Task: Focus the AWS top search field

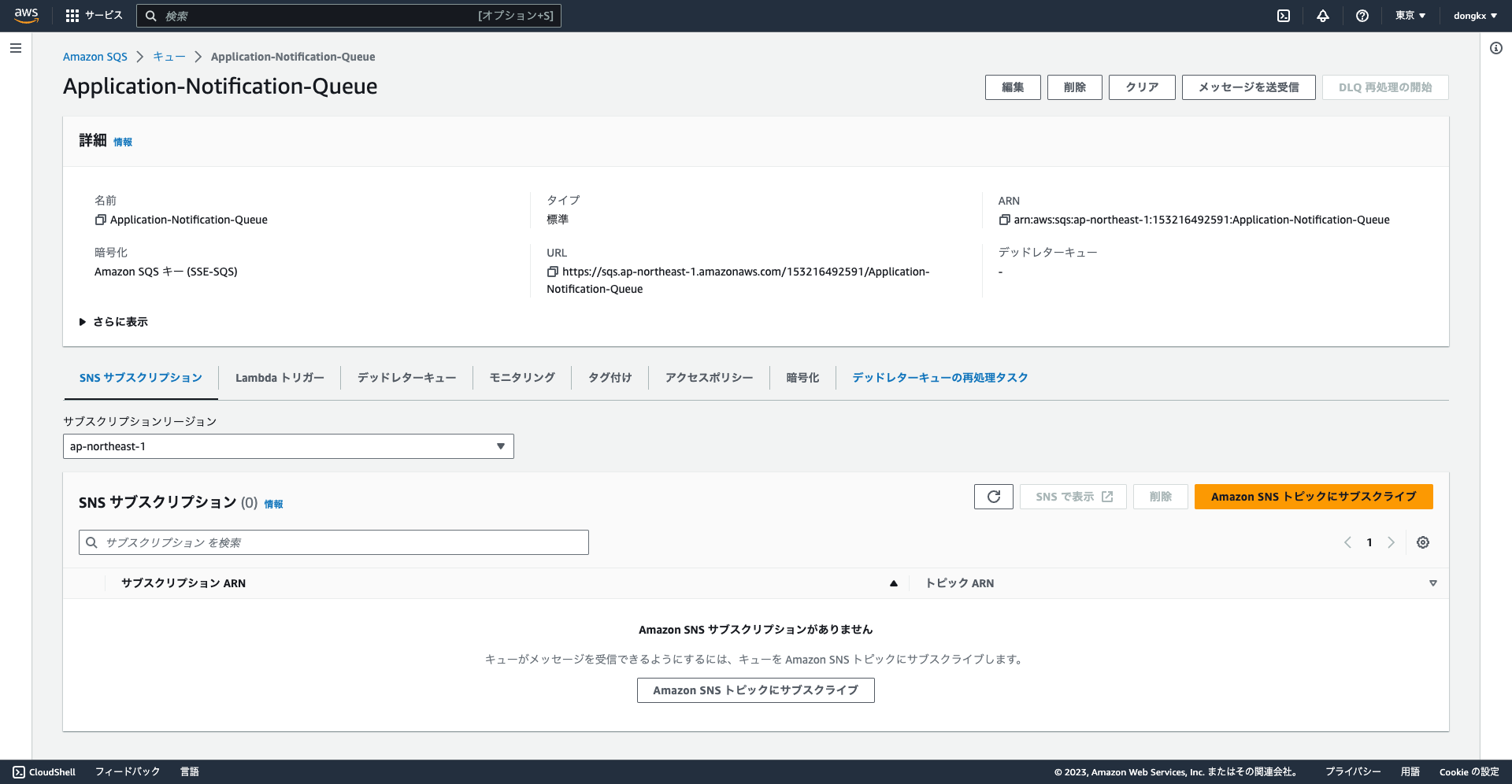Action: pyautogui.click(x=349, y=16)
